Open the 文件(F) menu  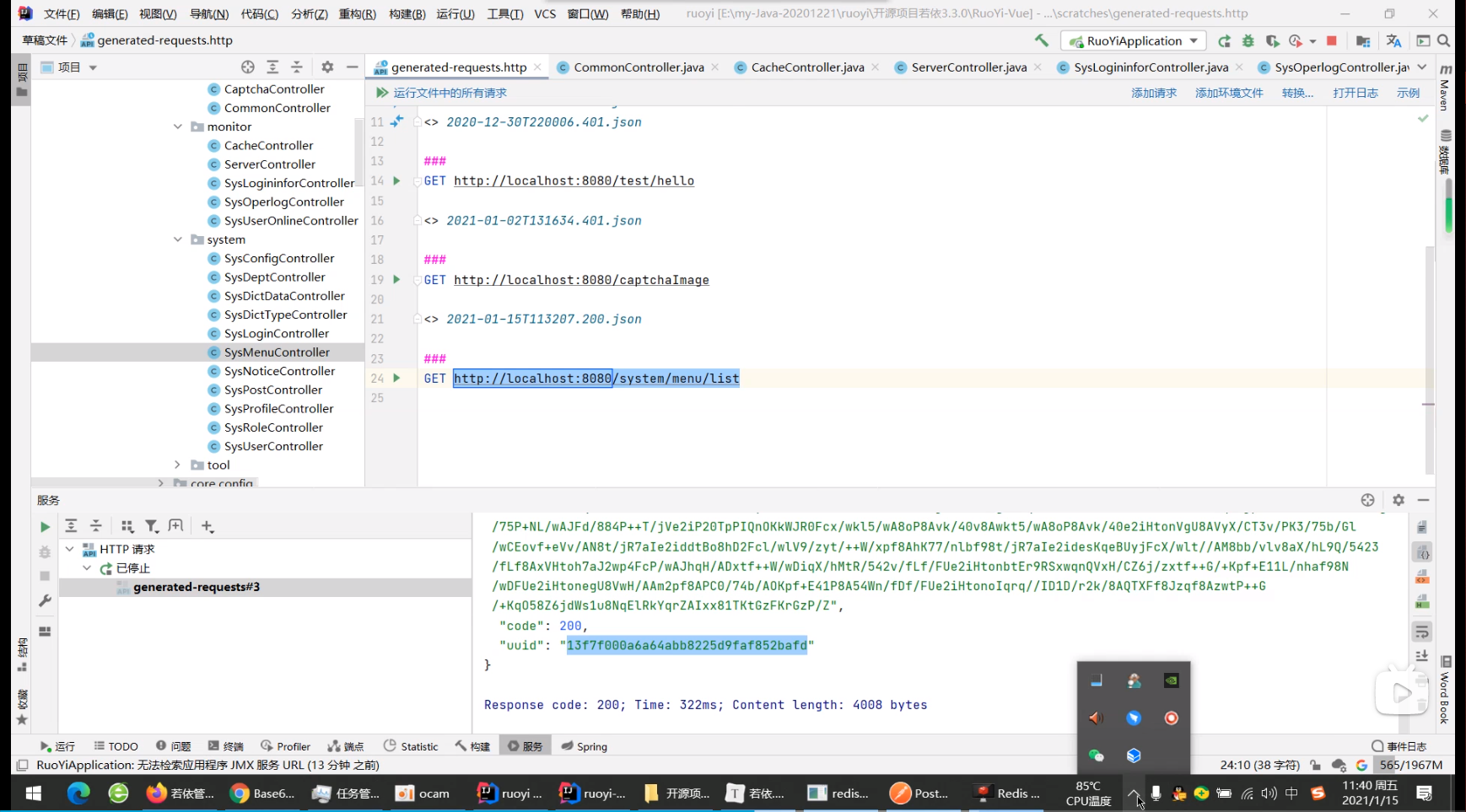click(x=62, y=13)
